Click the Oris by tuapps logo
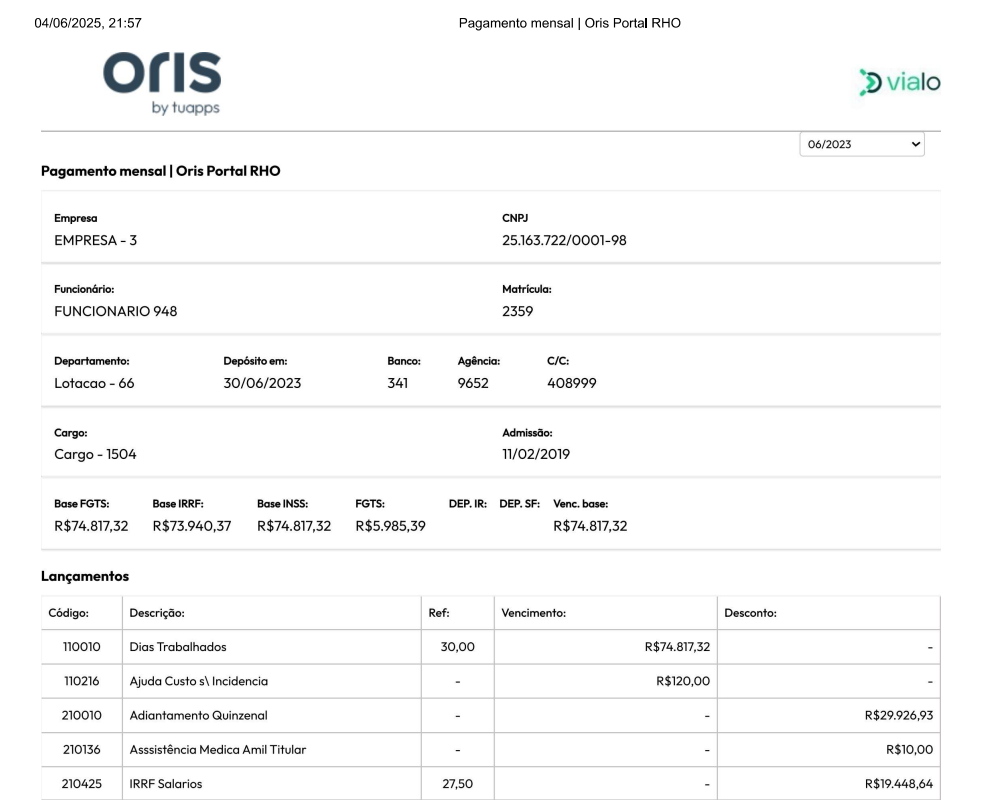Screen dimensions: 982x800 click(162, 83)
